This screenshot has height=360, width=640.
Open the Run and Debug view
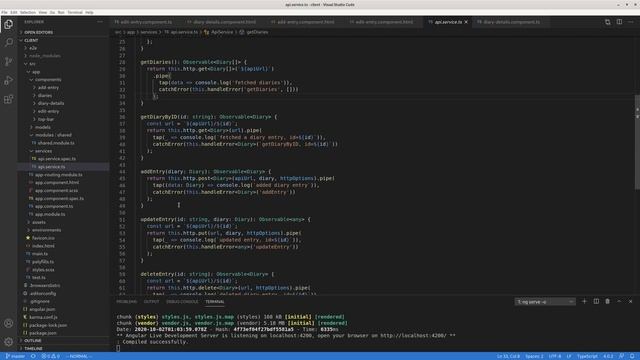tap(9, 80)
